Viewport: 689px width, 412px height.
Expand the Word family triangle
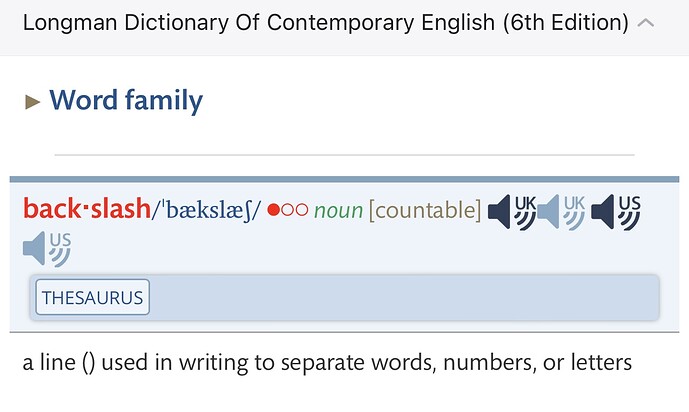point(33,101)
